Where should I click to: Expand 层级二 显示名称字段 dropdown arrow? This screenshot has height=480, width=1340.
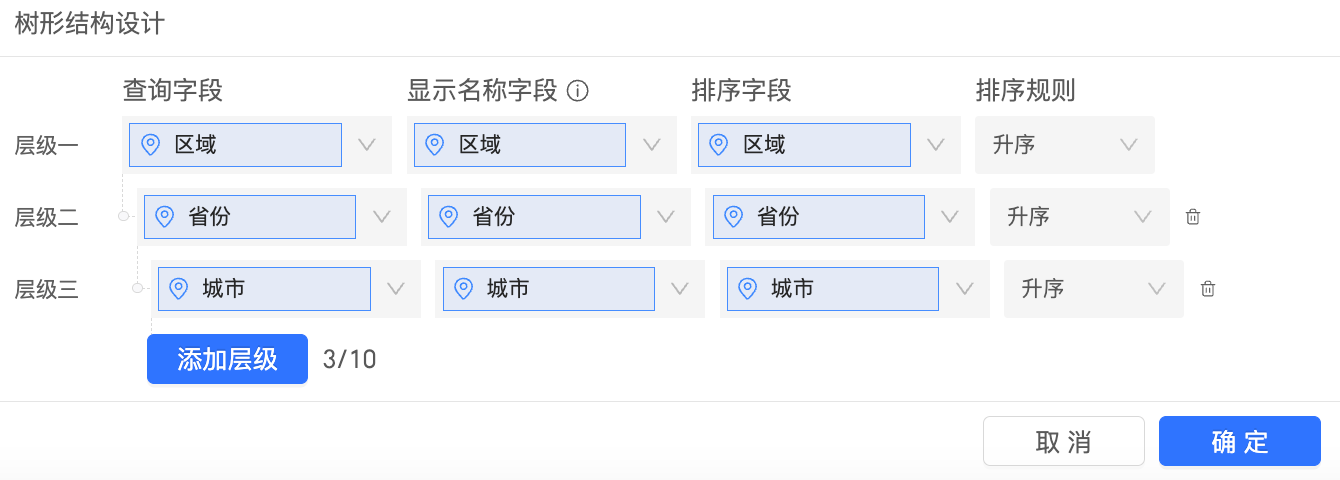pyautogui.click(x=666, y=217)
